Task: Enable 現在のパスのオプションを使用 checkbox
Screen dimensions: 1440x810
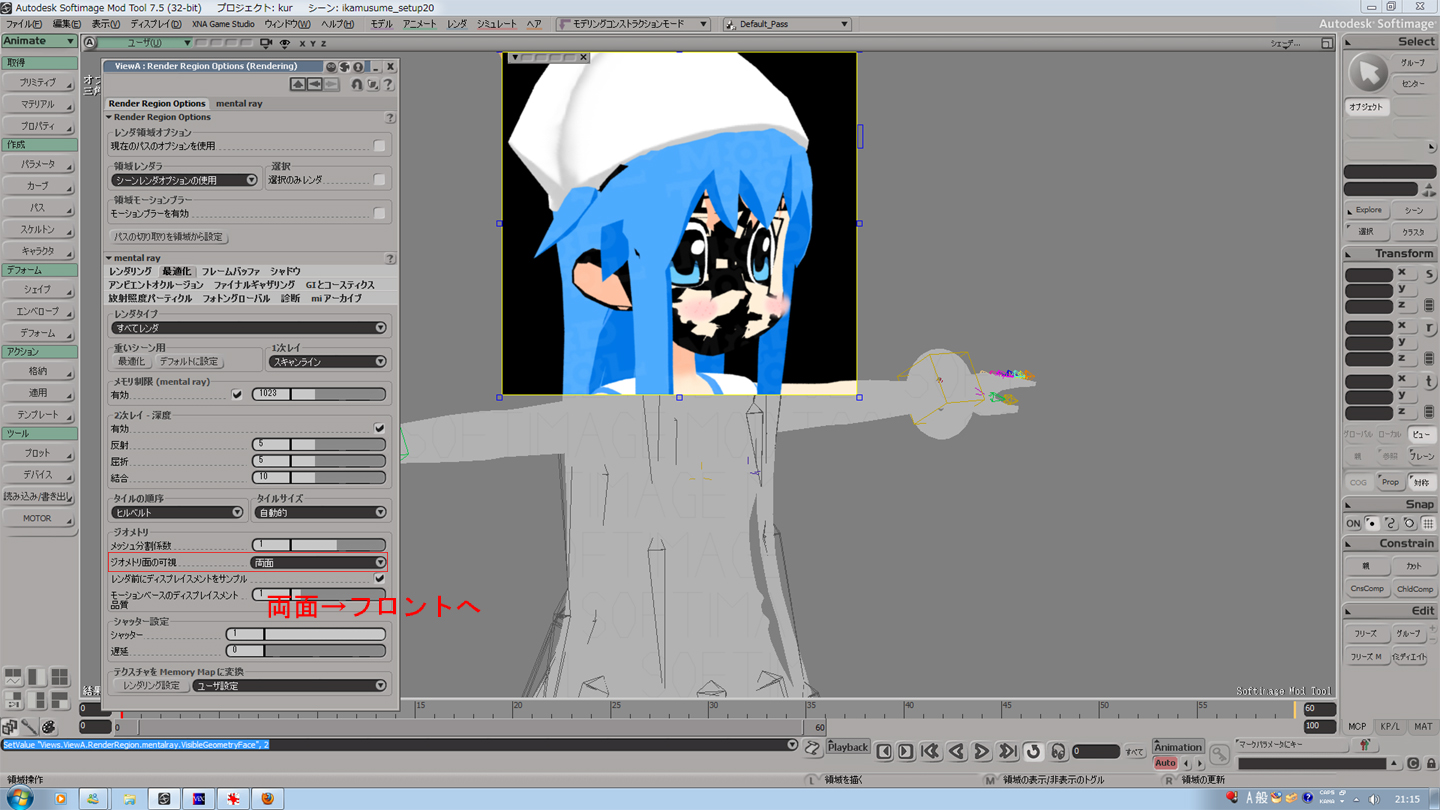Action: tap(379, 146)
